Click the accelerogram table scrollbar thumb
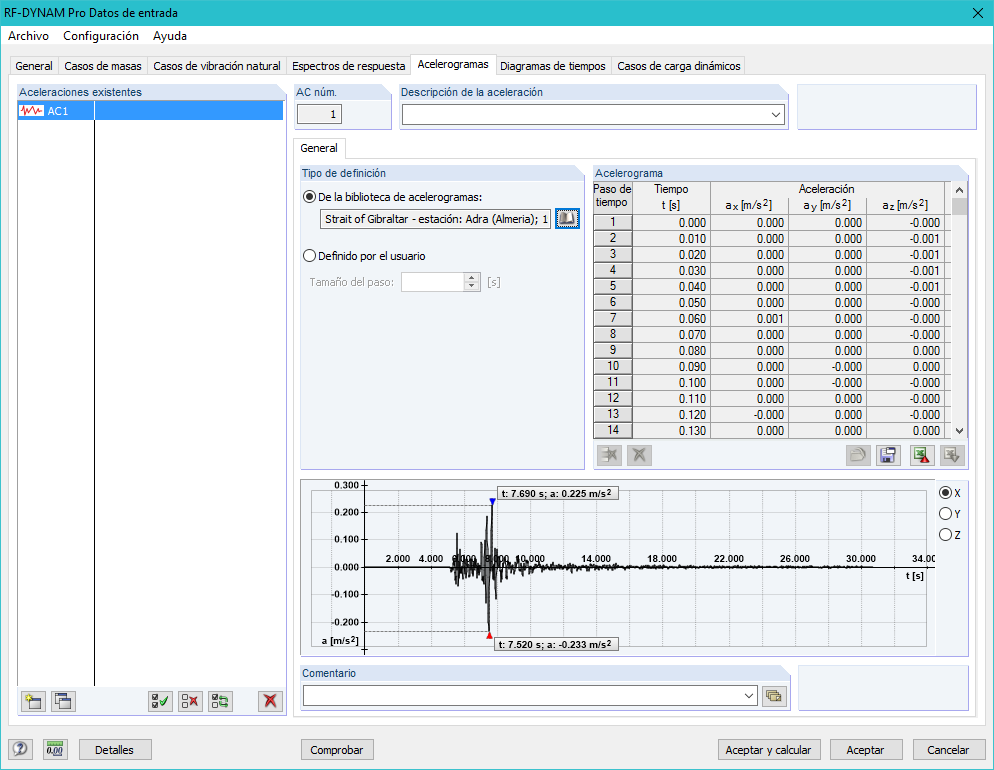This screenshot has width=994, height=770. click(959, 207)
